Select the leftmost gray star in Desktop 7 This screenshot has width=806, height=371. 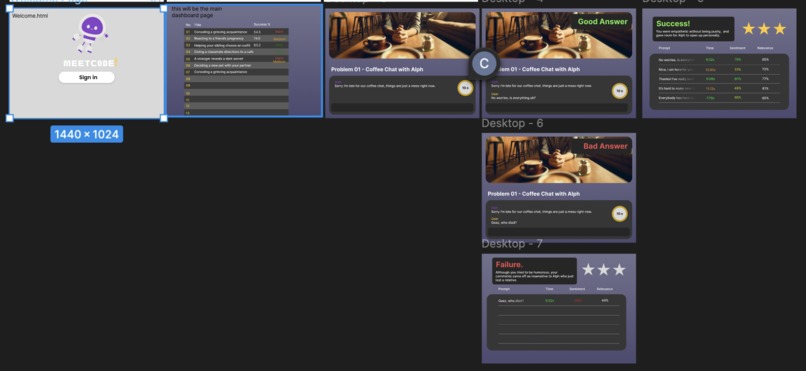pyautogui.click(x=588, y=269)
